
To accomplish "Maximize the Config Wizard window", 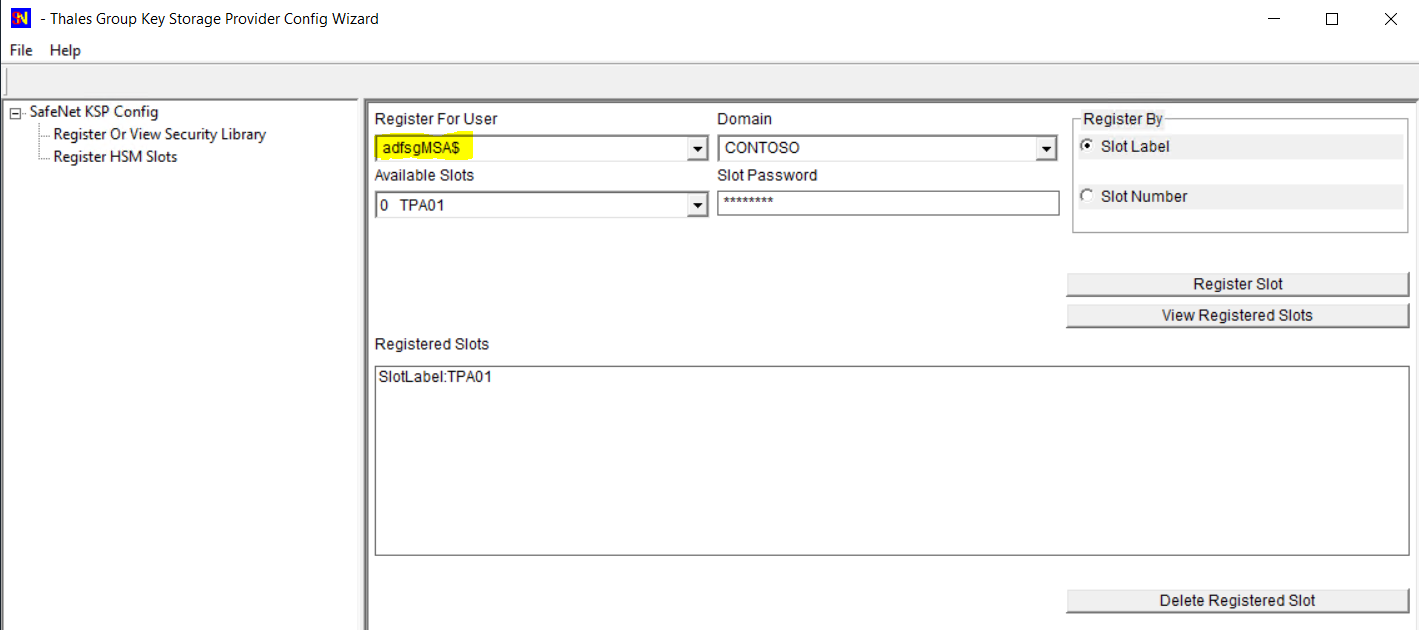I will click(x=1332, y=18).
